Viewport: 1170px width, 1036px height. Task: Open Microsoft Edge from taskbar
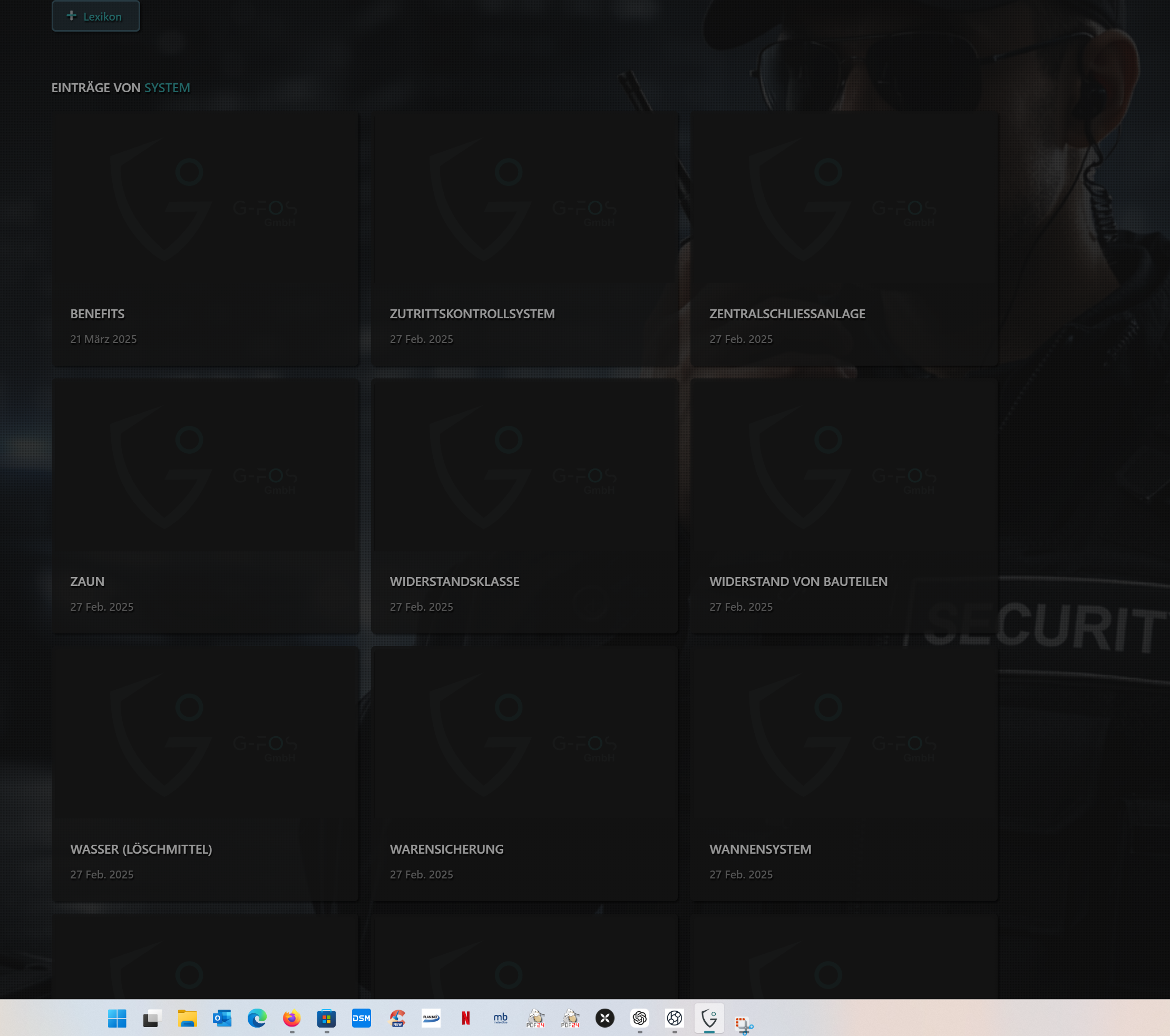click(x=257, y=1018)
